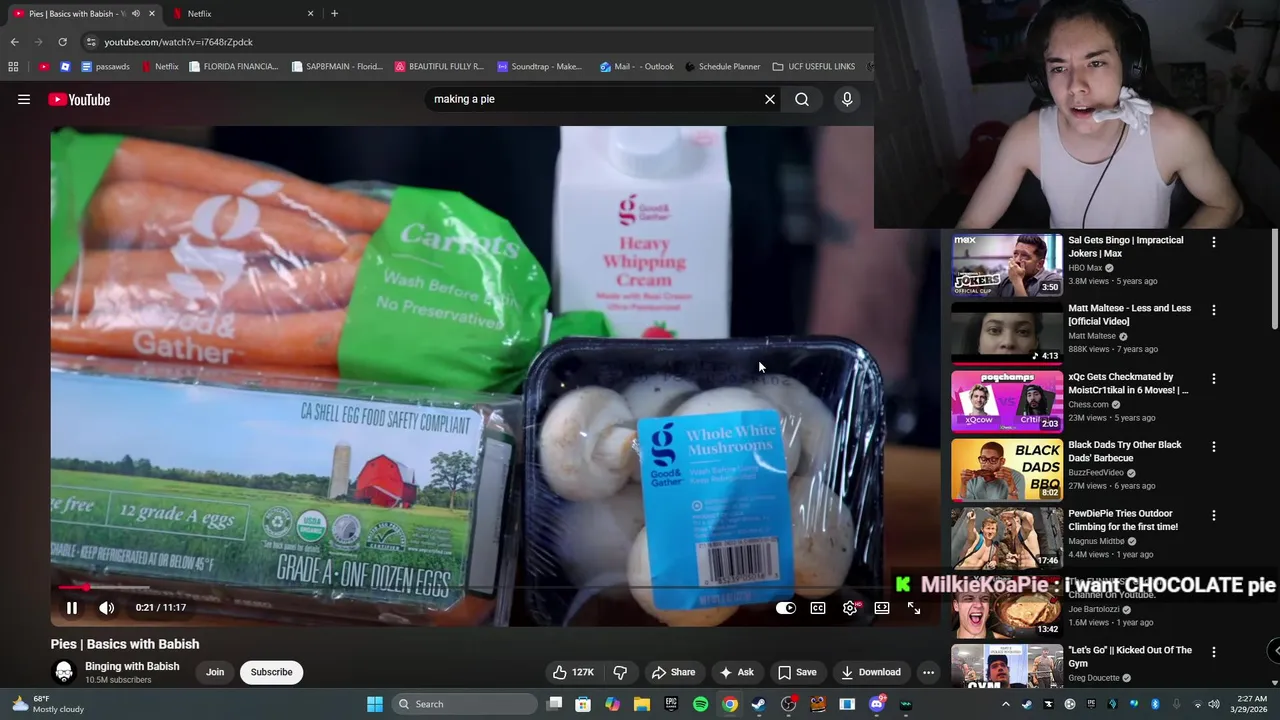Toggle closed captions CC button

(x=818, y=607)
